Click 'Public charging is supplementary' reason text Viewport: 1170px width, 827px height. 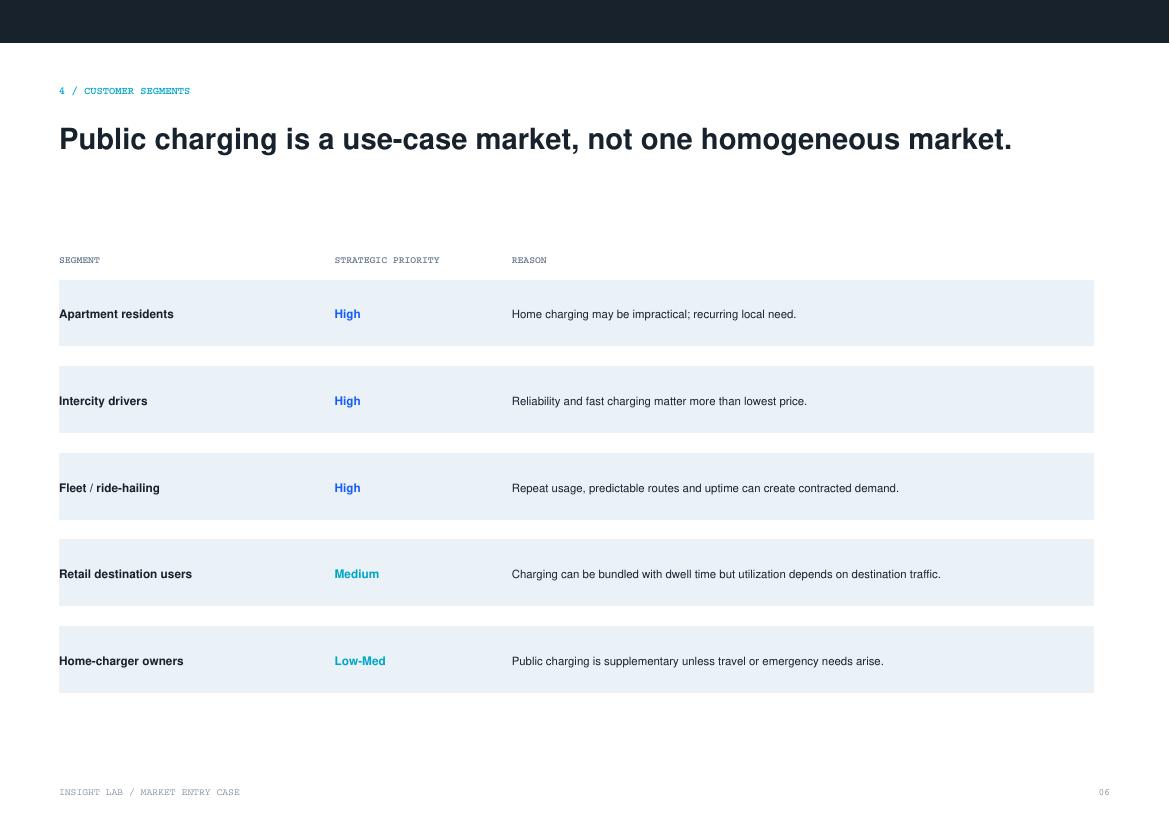(698, 661)
